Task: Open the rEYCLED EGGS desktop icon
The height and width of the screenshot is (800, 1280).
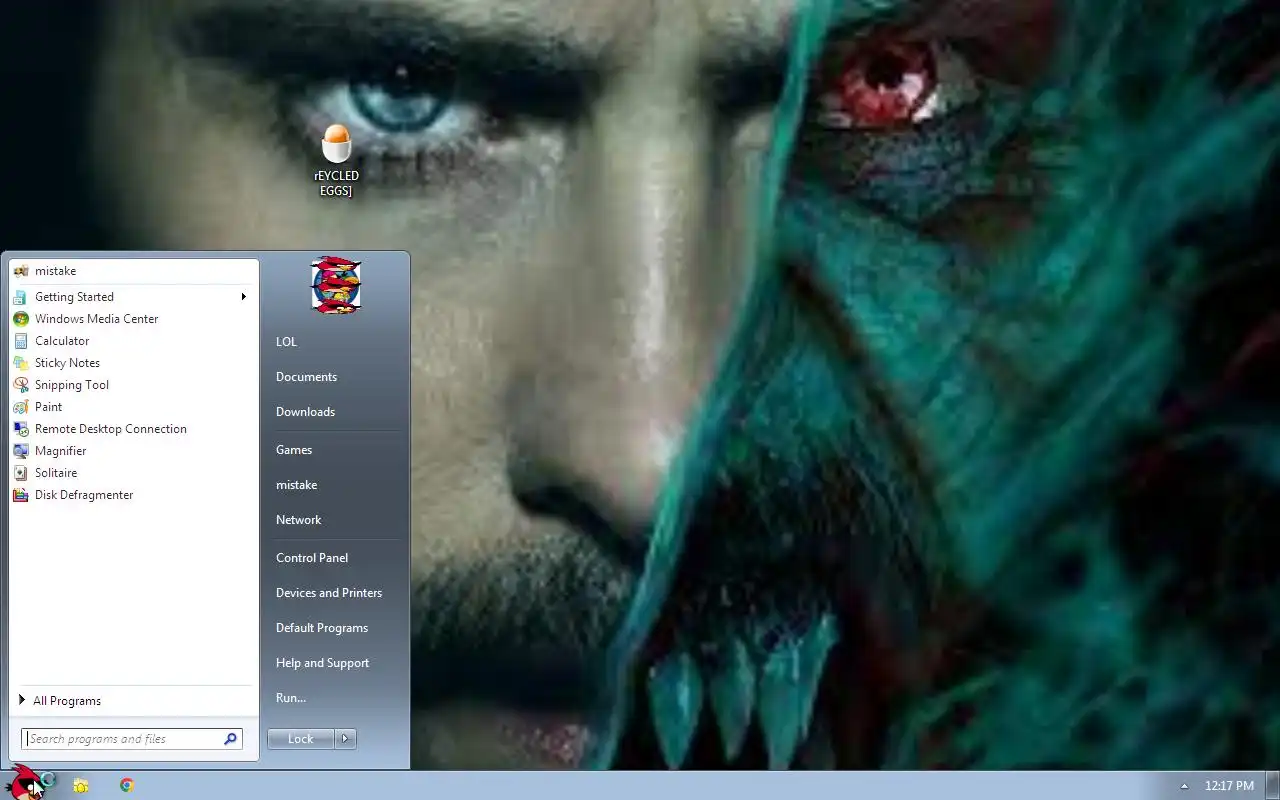Action: [336, 160]
